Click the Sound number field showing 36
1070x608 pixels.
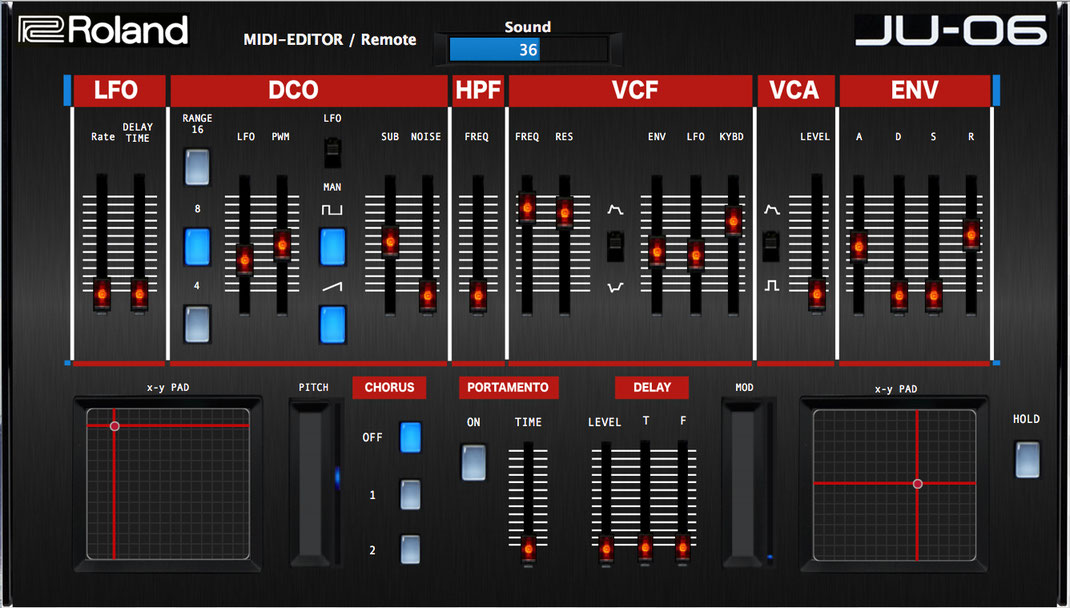click(x=528, y=50)
